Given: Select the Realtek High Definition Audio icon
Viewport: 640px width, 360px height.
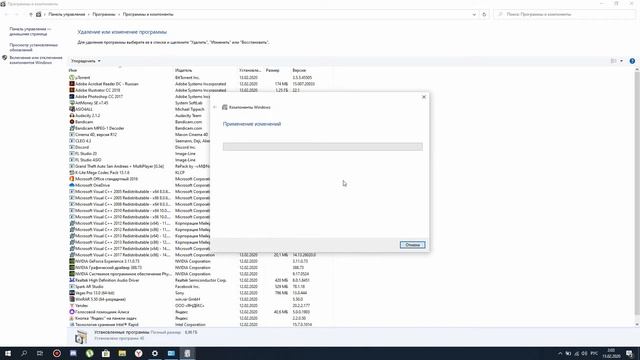Looking at the screenshot, I should click(x=72, y=280).
